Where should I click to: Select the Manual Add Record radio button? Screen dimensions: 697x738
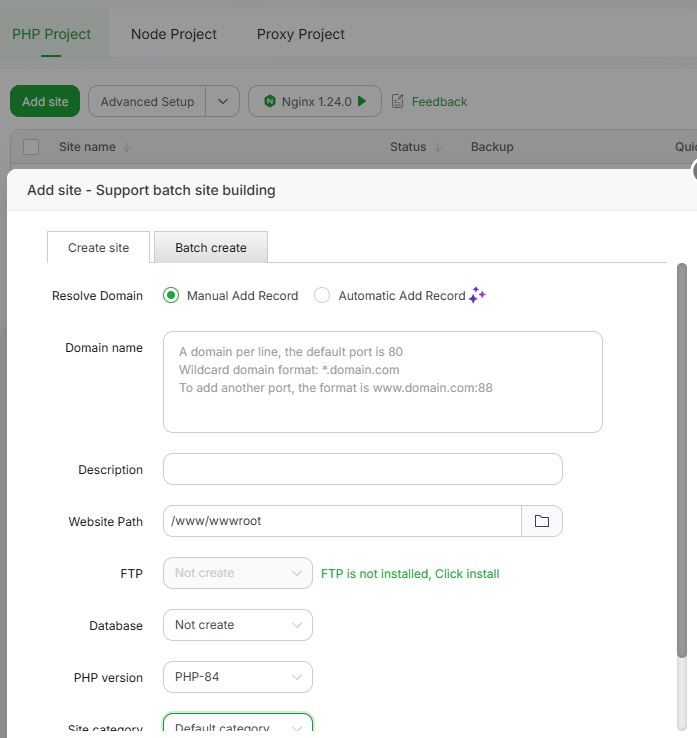[171, 295]
